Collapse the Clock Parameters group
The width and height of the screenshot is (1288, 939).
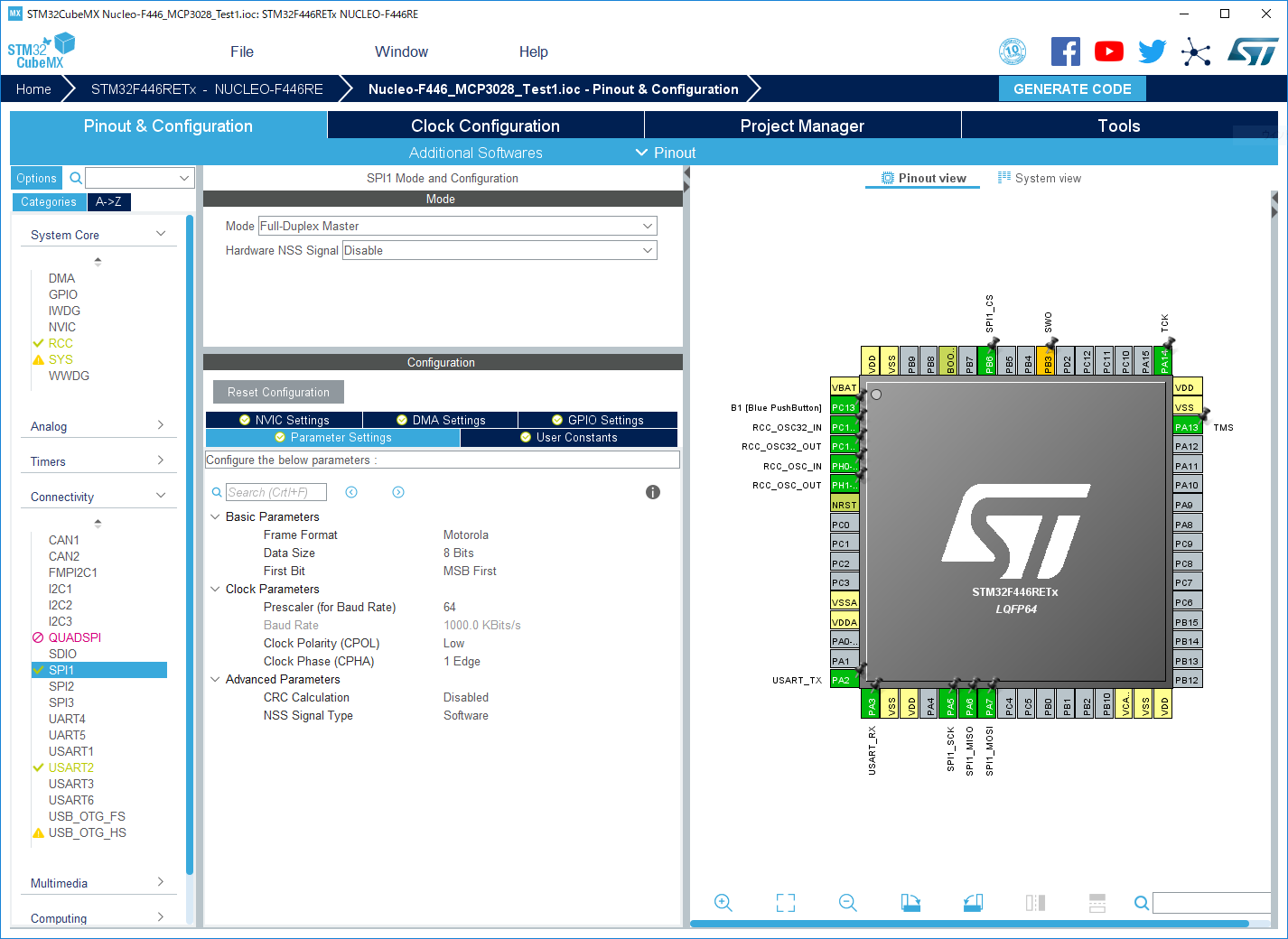pyautogui.click(x=215, y=589)
